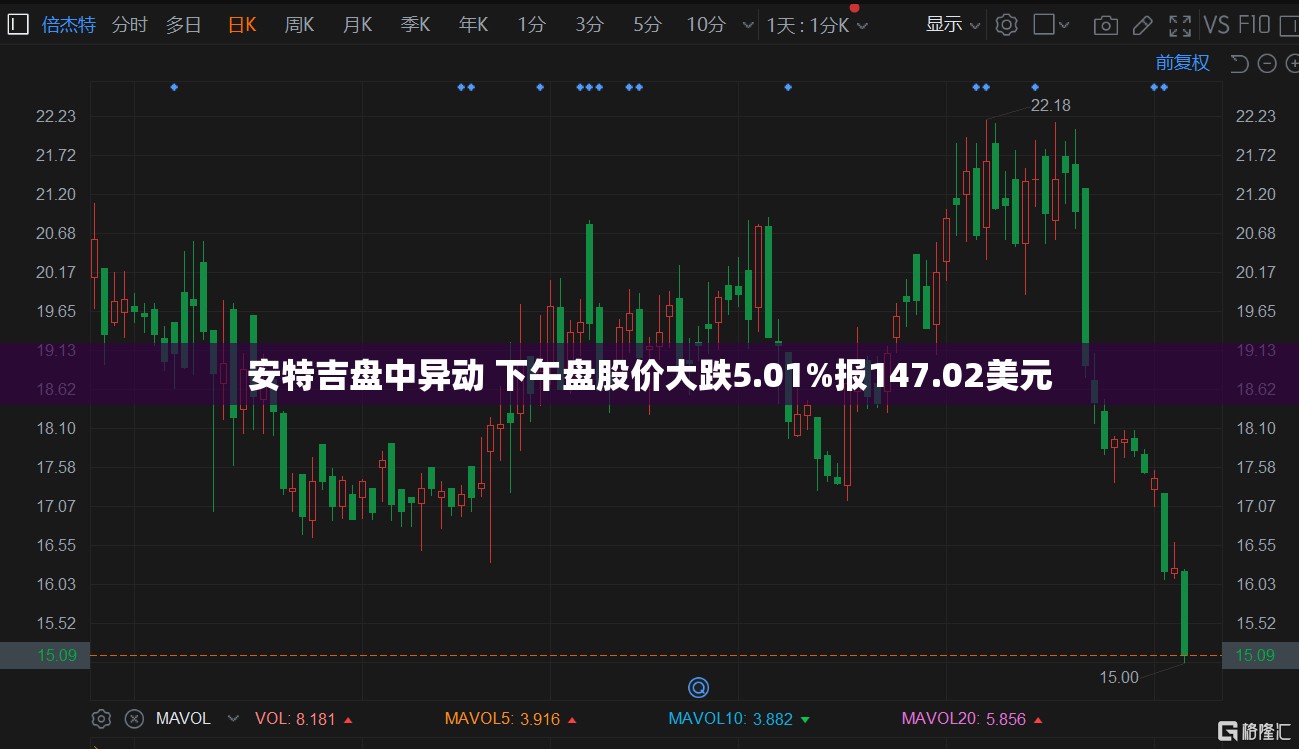Zoom out chart with minus circle icon
The height and width of the screenshot is (749, 1299).
point(1267,63)
